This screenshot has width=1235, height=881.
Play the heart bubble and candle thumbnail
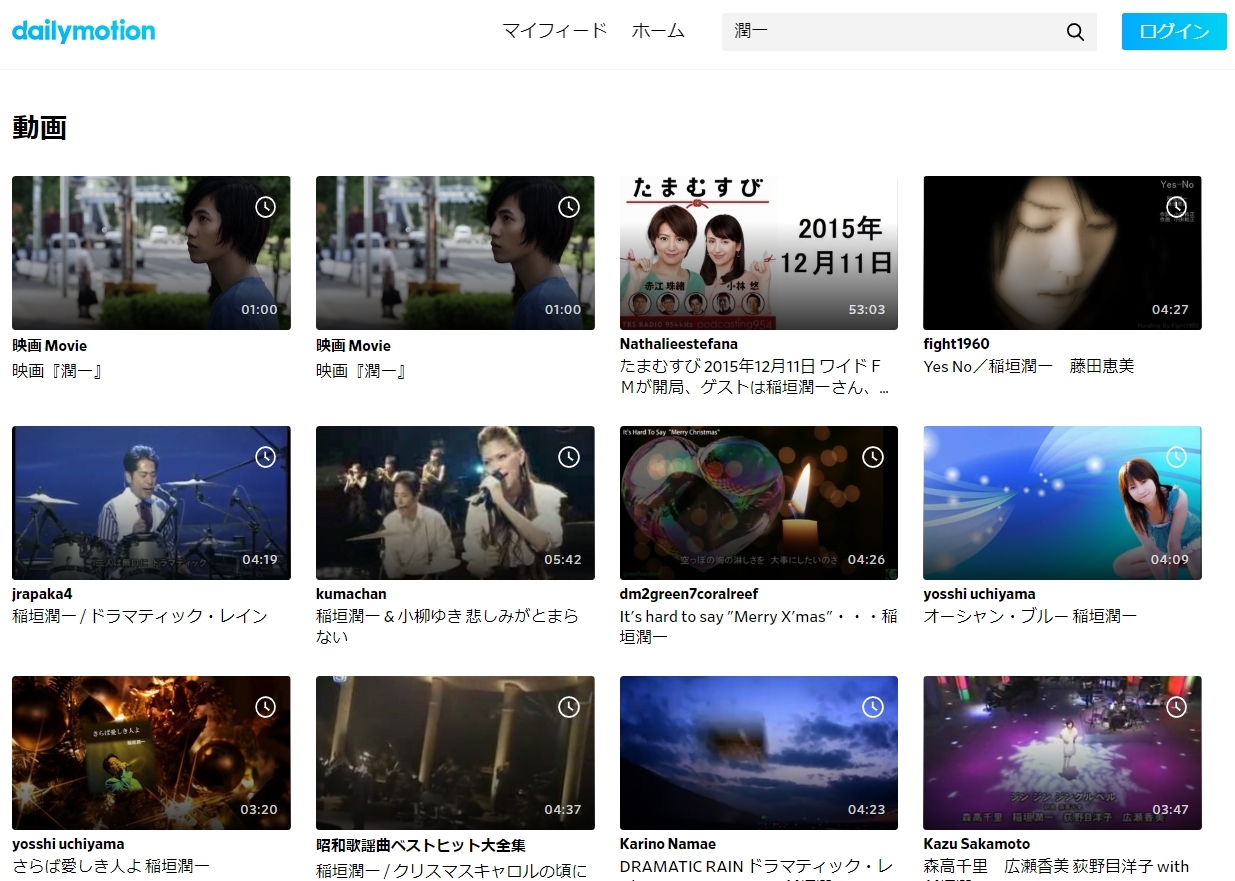point(759,503)
